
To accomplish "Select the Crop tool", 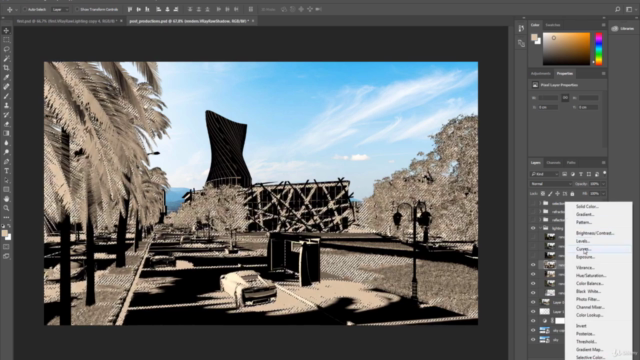I will coord(6,68).
